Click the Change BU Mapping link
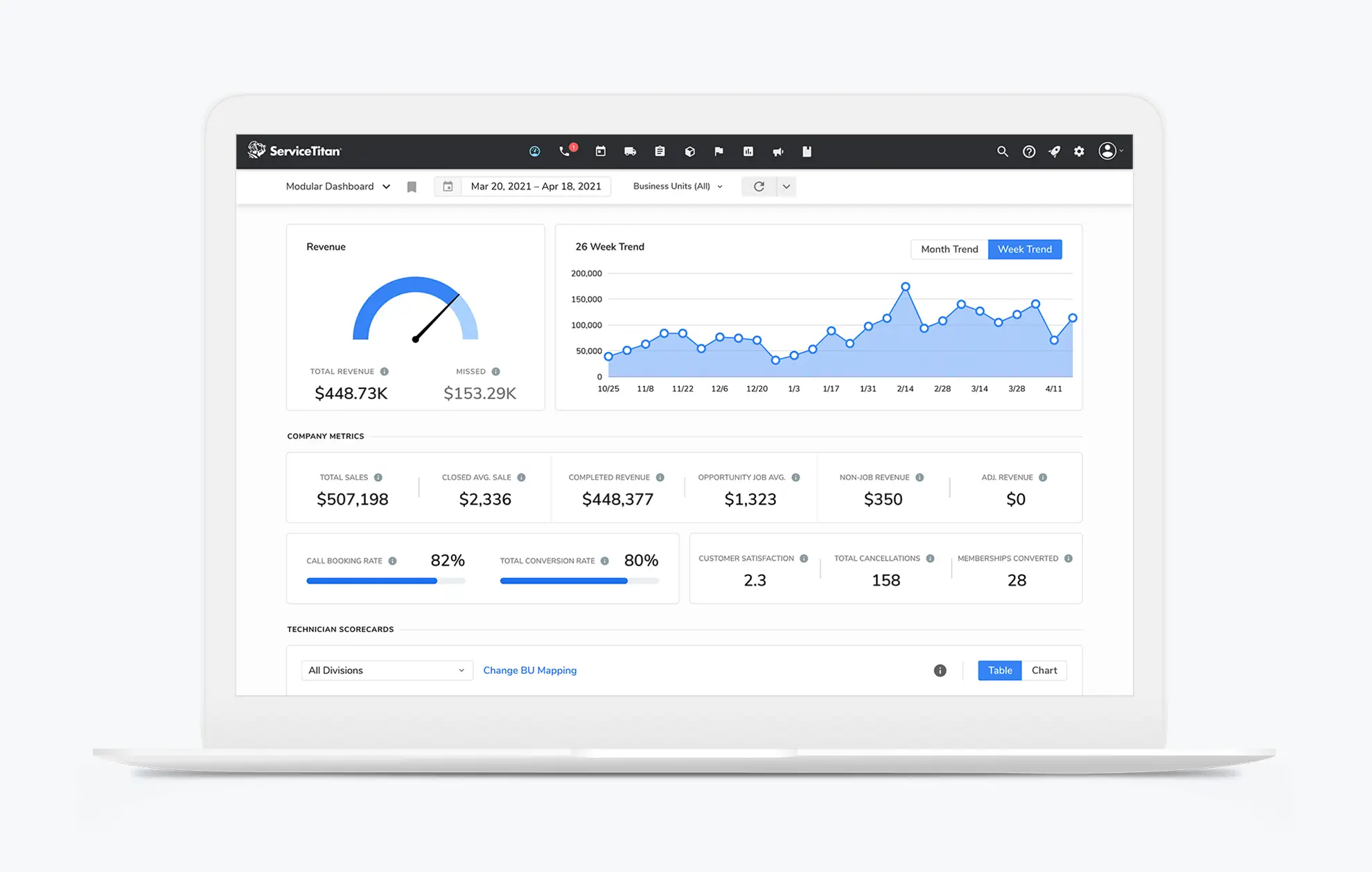1372x872 pixels. click(529, 670)
